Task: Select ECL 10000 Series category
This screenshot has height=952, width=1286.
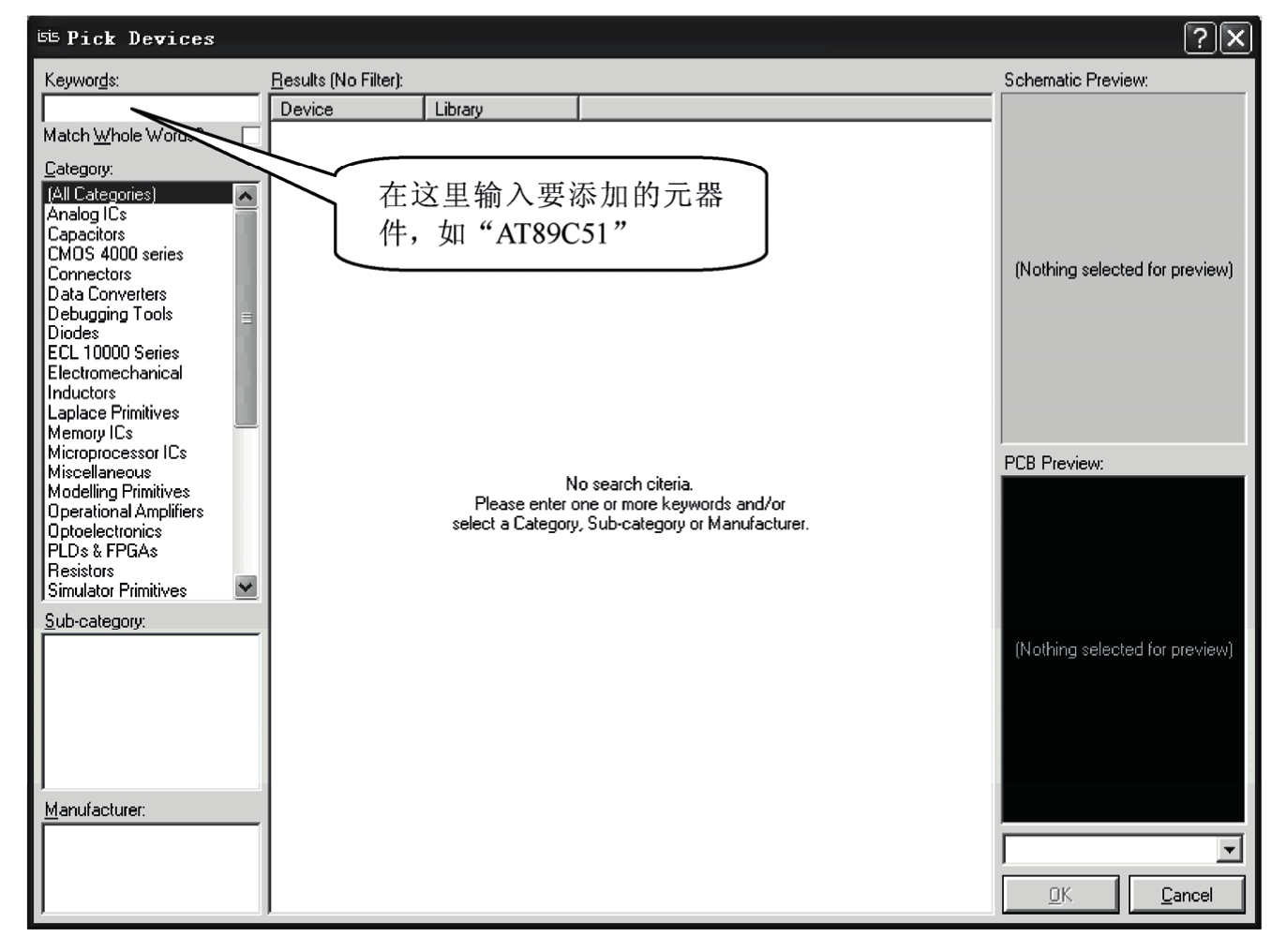Action: pyautogui.click(x=113, y=352)
